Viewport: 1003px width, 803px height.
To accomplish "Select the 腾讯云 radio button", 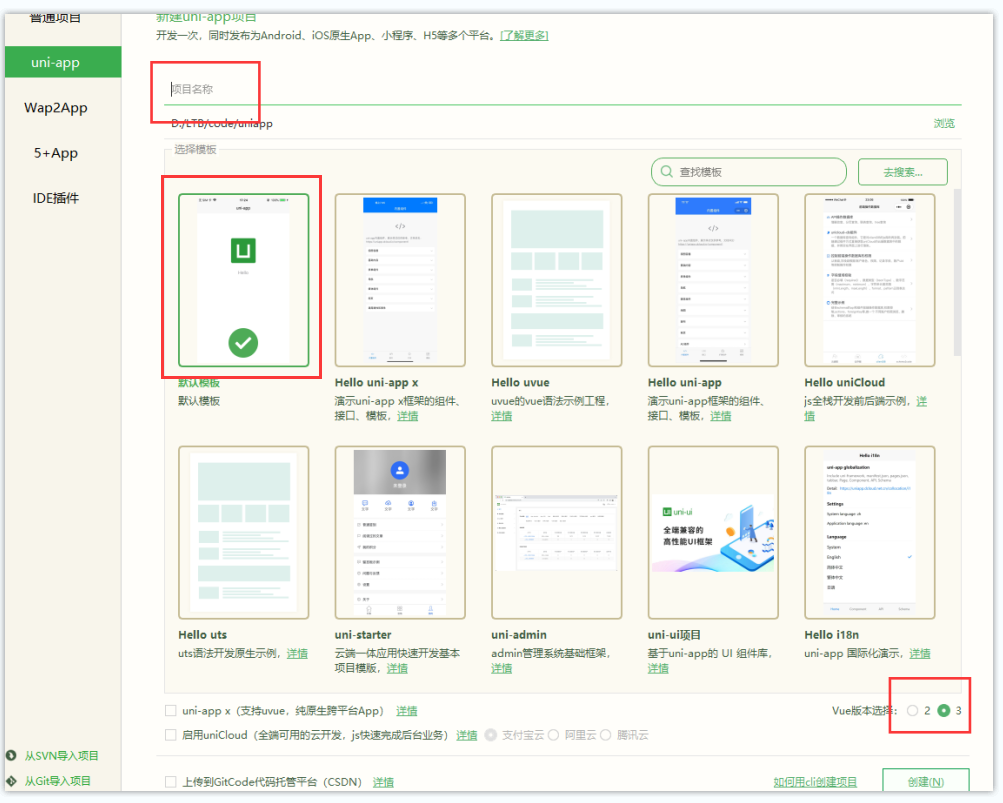I will click(x=605, y=735).
